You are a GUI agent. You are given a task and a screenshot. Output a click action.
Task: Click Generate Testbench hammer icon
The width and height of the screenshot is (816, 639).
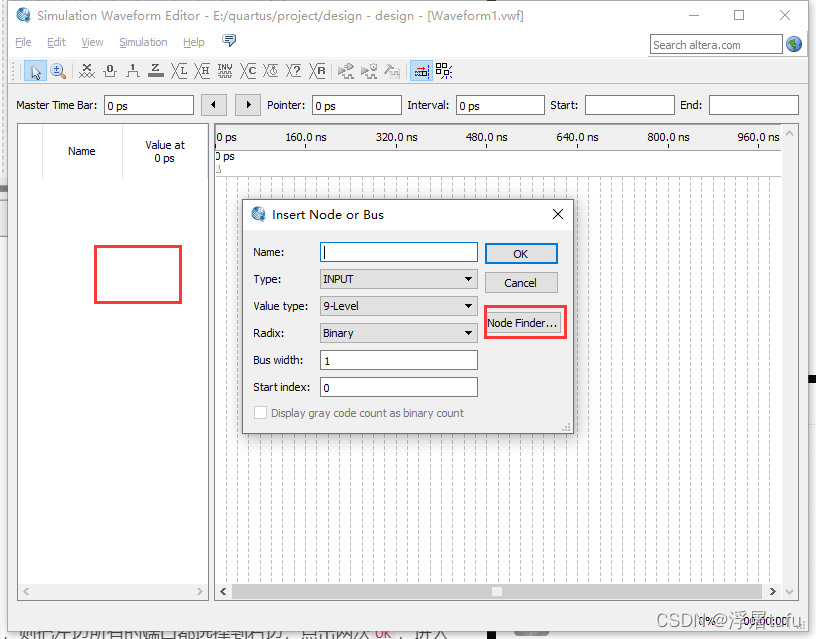tap(392, 71)
